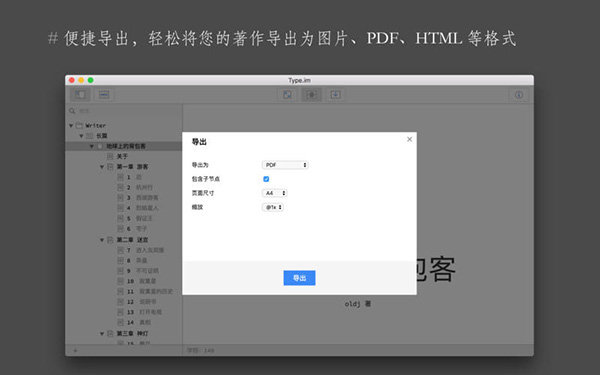
Task: Click the document icon of section 7
Action: pos(120,250)
